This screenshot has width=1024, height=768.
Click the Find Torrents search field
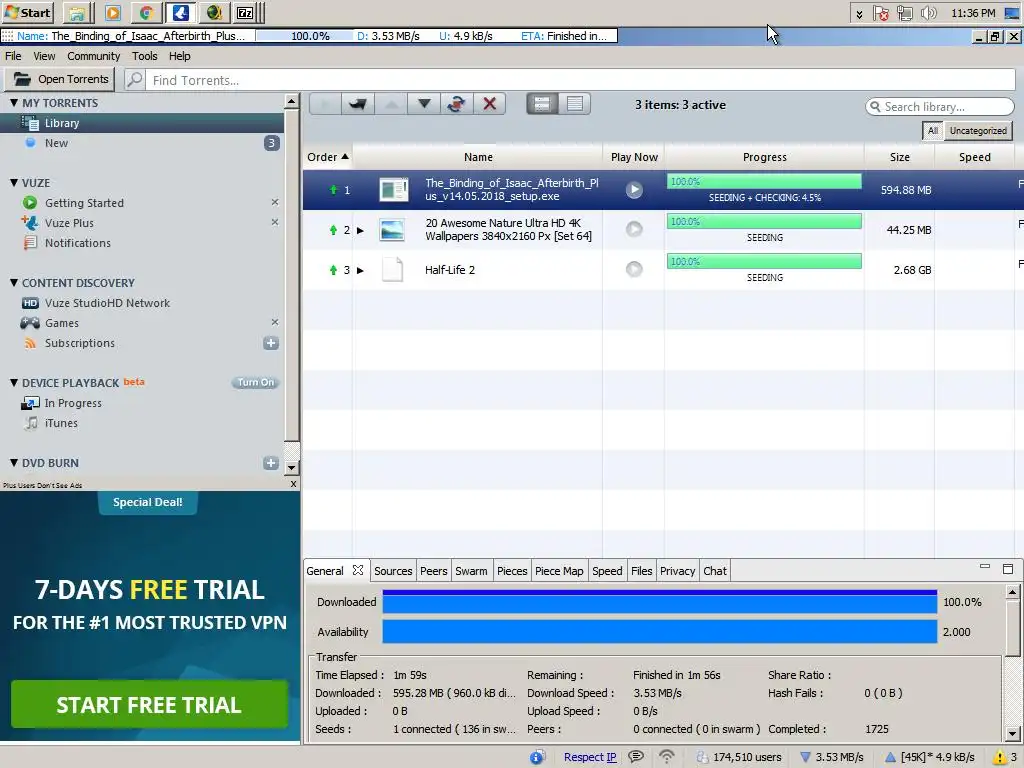click(581, 80)
